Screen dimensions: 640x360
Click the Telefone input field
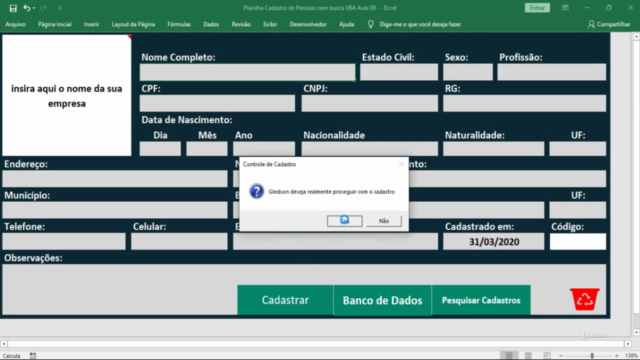(x=64, y=241)
